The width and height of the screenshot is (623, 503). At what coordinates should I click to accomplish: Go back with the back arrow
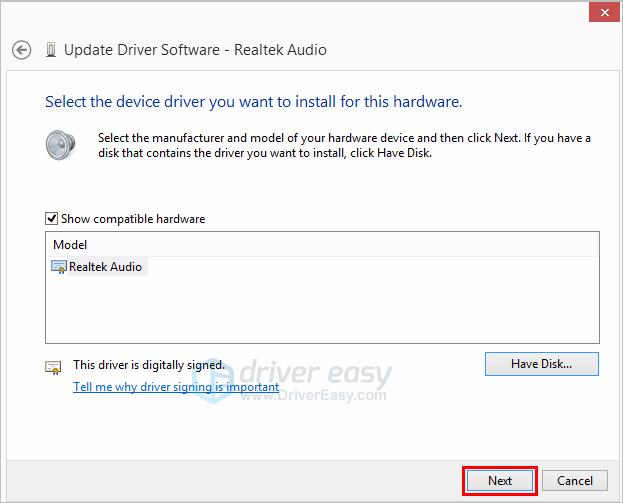click(21, 50)
